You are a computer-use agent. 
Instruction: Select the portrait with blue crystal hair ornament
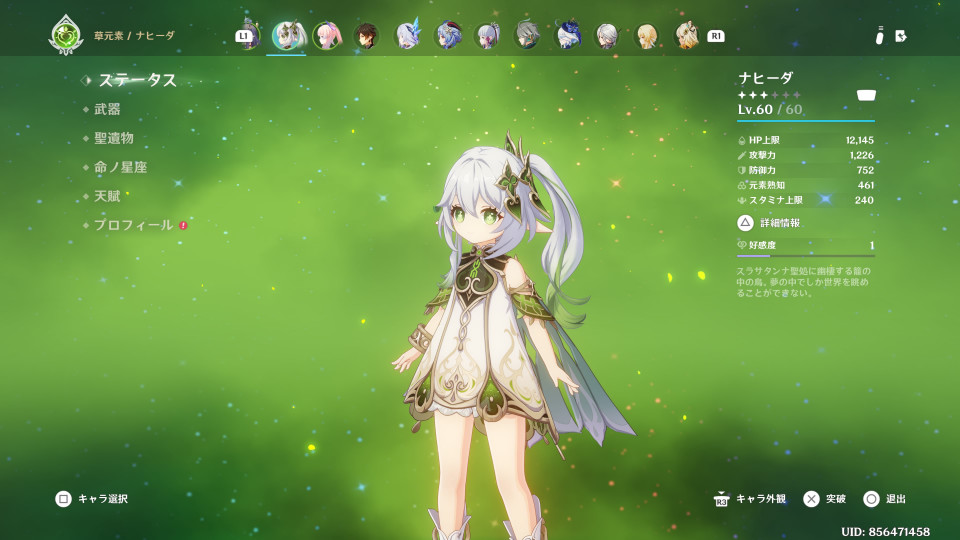point(407,35)
